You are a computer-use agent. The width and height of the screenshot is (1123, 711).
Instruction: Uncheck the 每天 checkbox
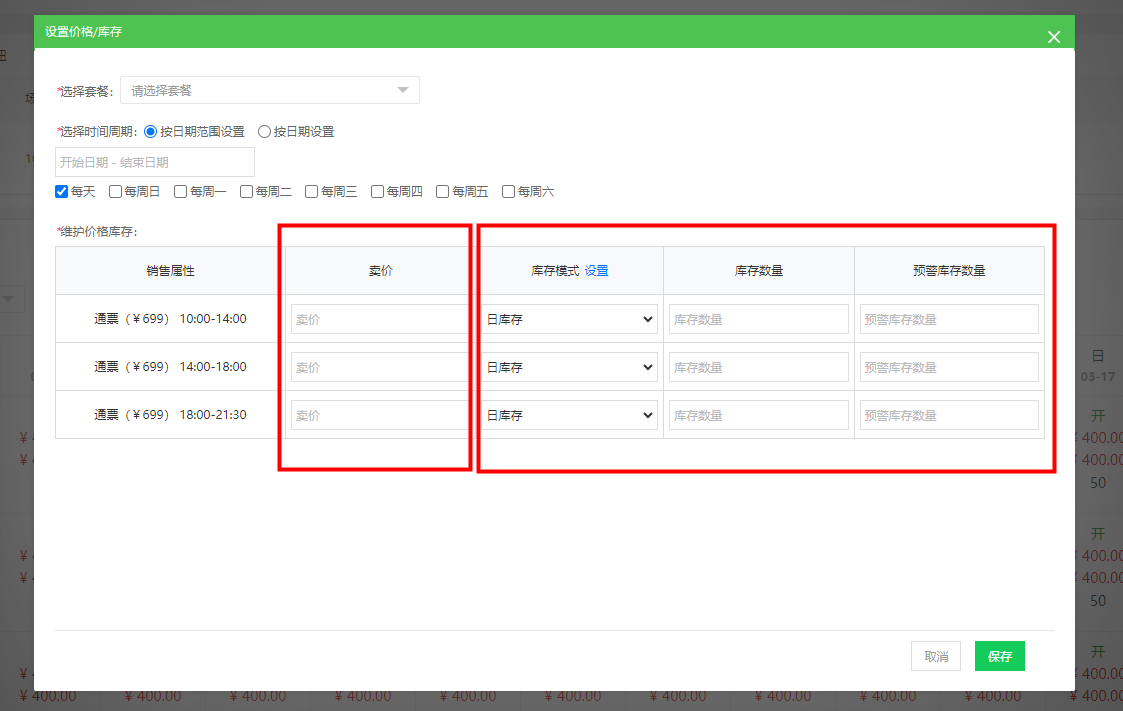62,191
